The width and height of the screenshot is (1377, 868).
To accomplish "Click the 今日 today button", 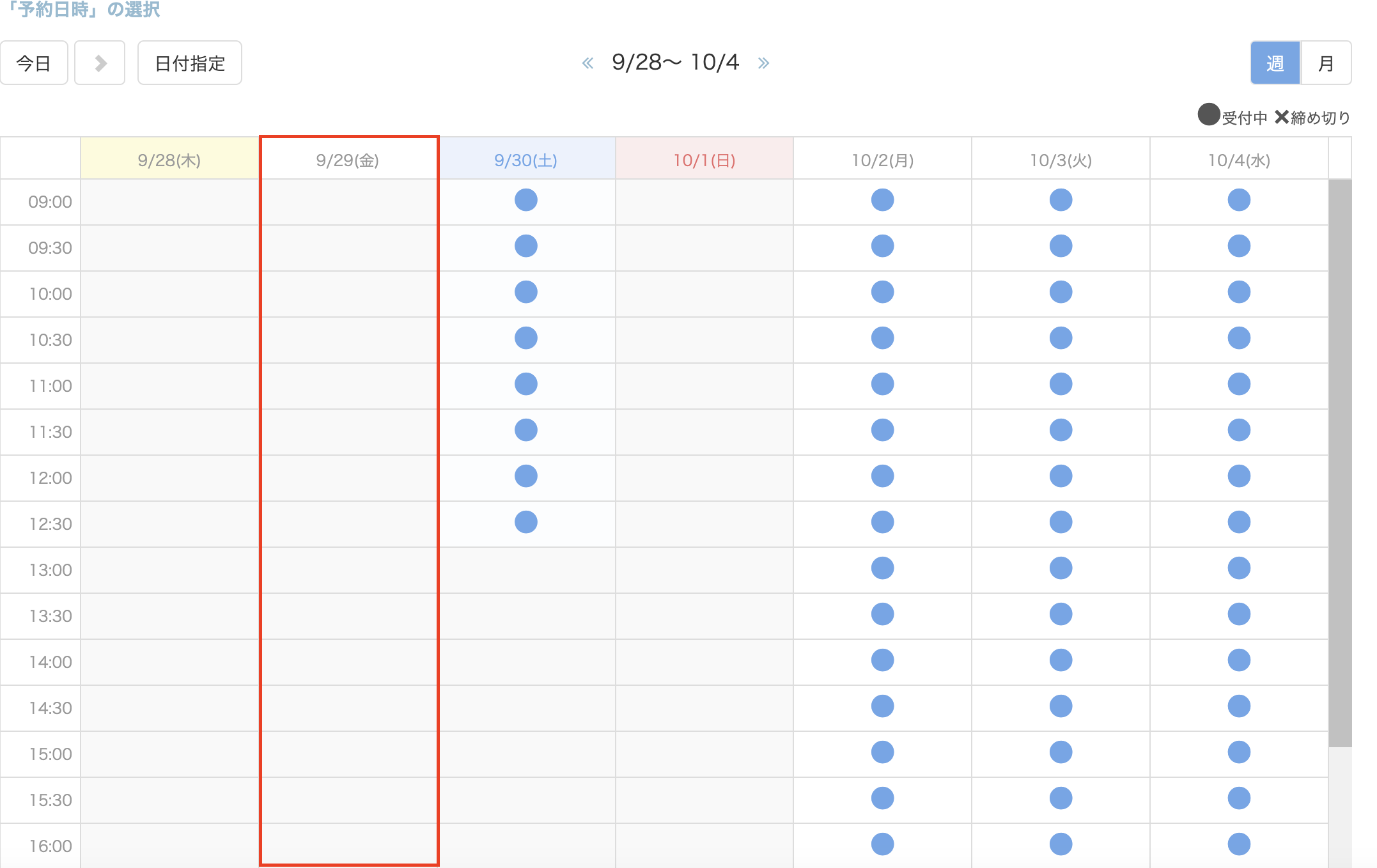I will click(x=34, y=63).
